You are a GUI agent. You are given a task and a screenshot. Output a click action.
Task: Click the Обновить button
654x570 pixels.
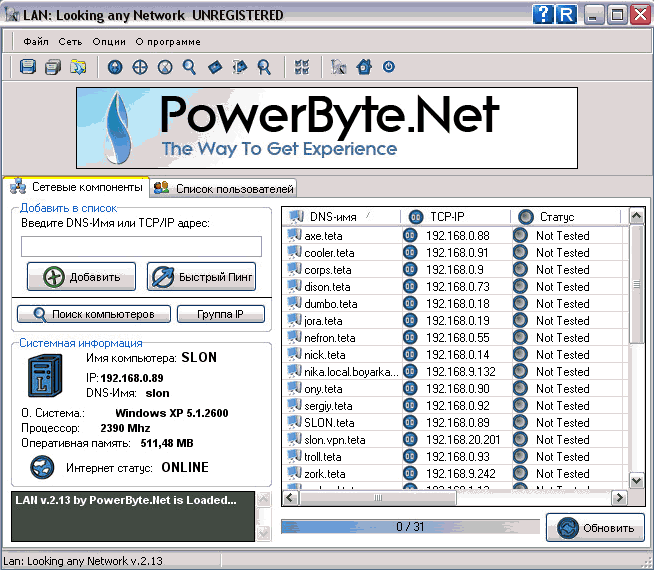click(x=596, y=528)
